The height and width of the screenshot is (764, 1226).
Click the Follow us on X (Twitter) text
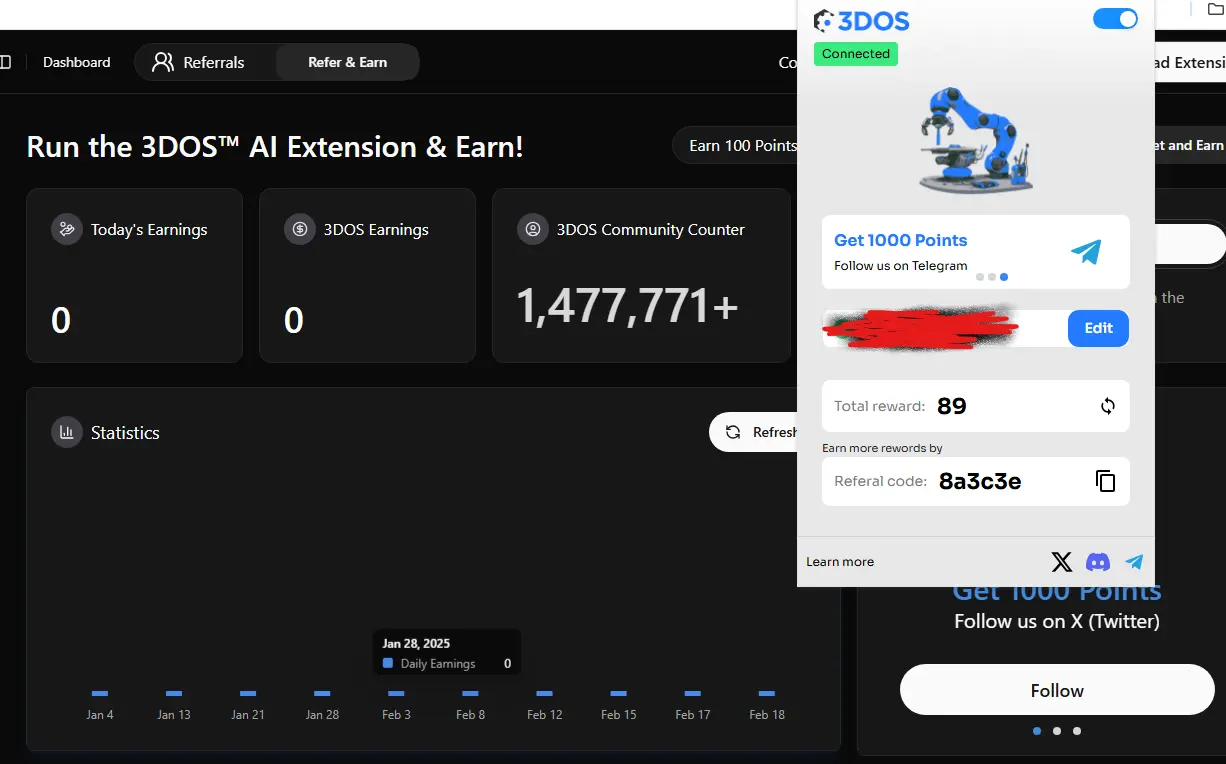1057,621
